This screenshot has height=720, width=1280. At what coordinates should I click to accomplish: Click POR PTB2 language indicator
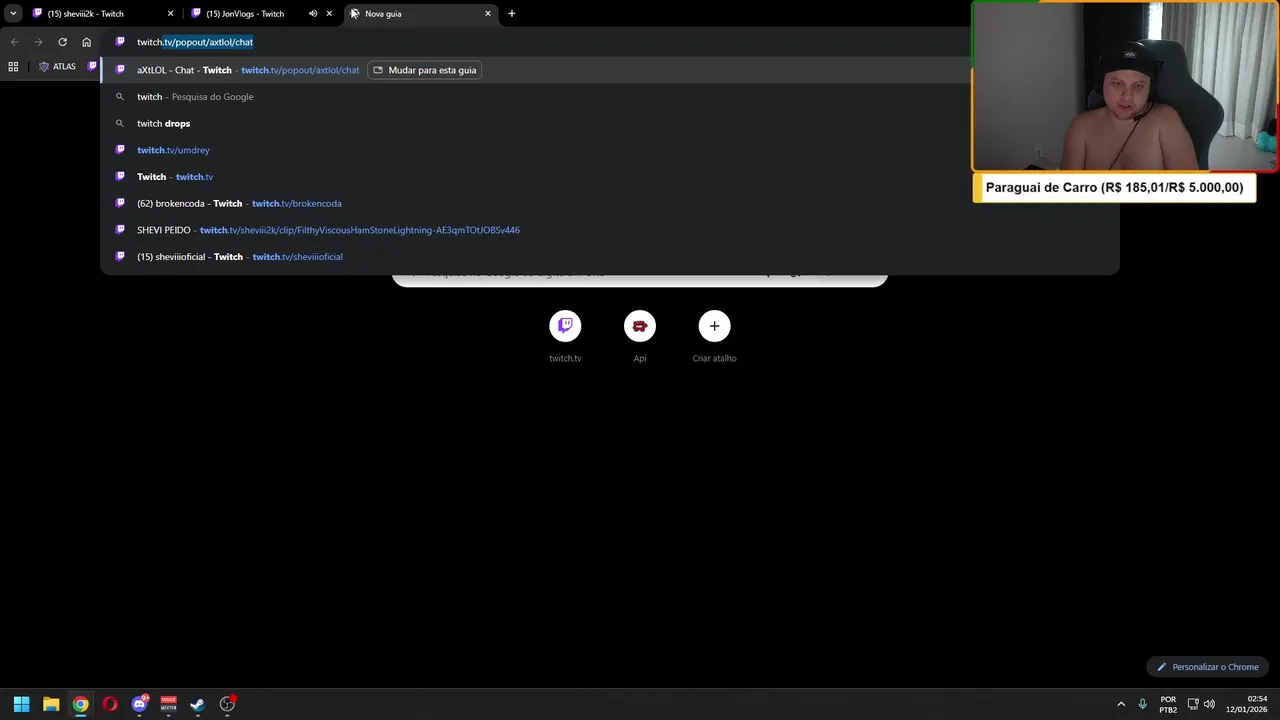click(1168, 704)
